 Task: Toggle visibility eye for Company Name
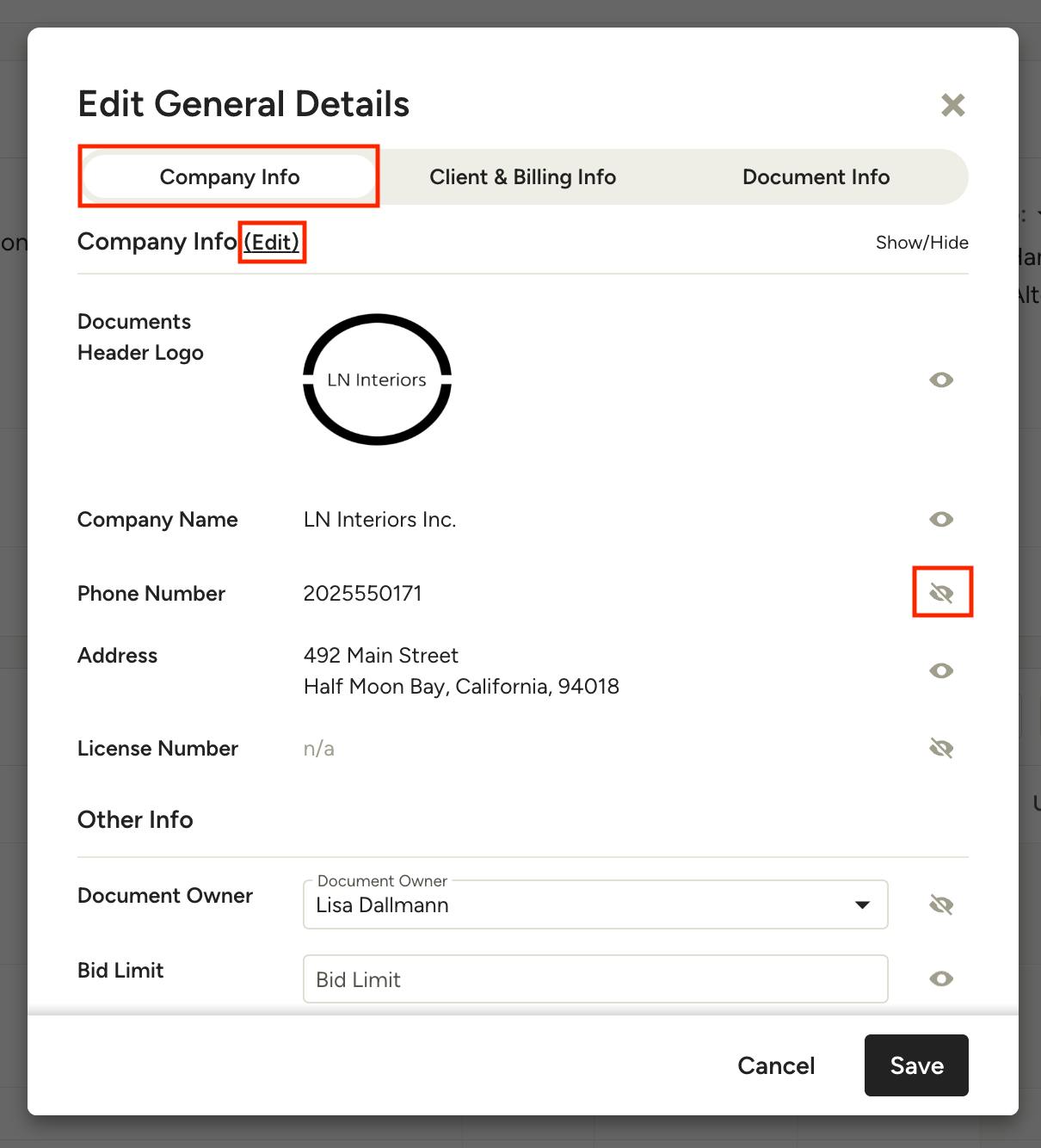941,519
